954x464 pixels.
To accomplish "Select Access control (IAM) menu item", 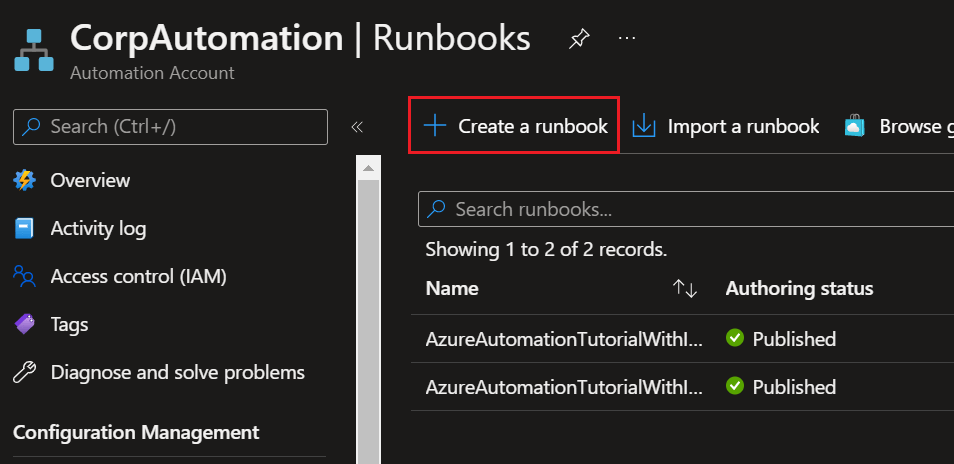I will click(x=138, y=276).
